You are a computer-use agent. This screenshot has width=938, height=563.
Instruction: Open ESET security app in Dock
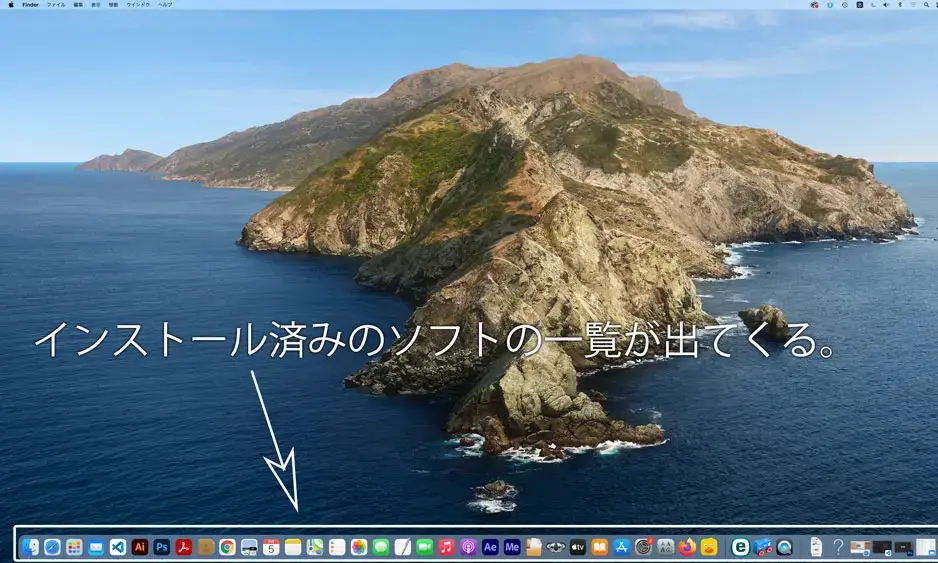[741, 546]
